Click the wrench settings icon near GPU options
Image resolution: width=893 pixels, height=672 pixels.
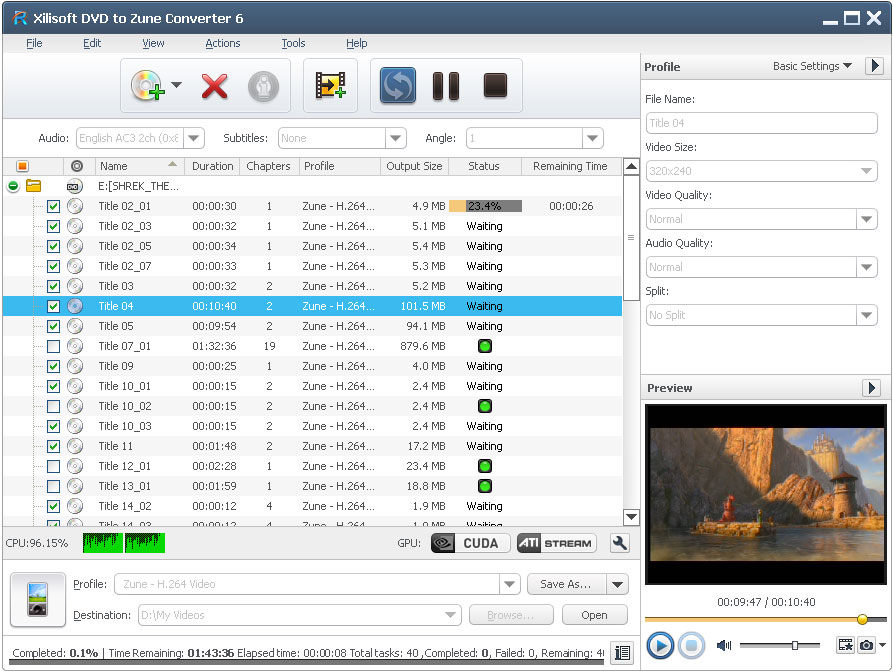(619, 543)
